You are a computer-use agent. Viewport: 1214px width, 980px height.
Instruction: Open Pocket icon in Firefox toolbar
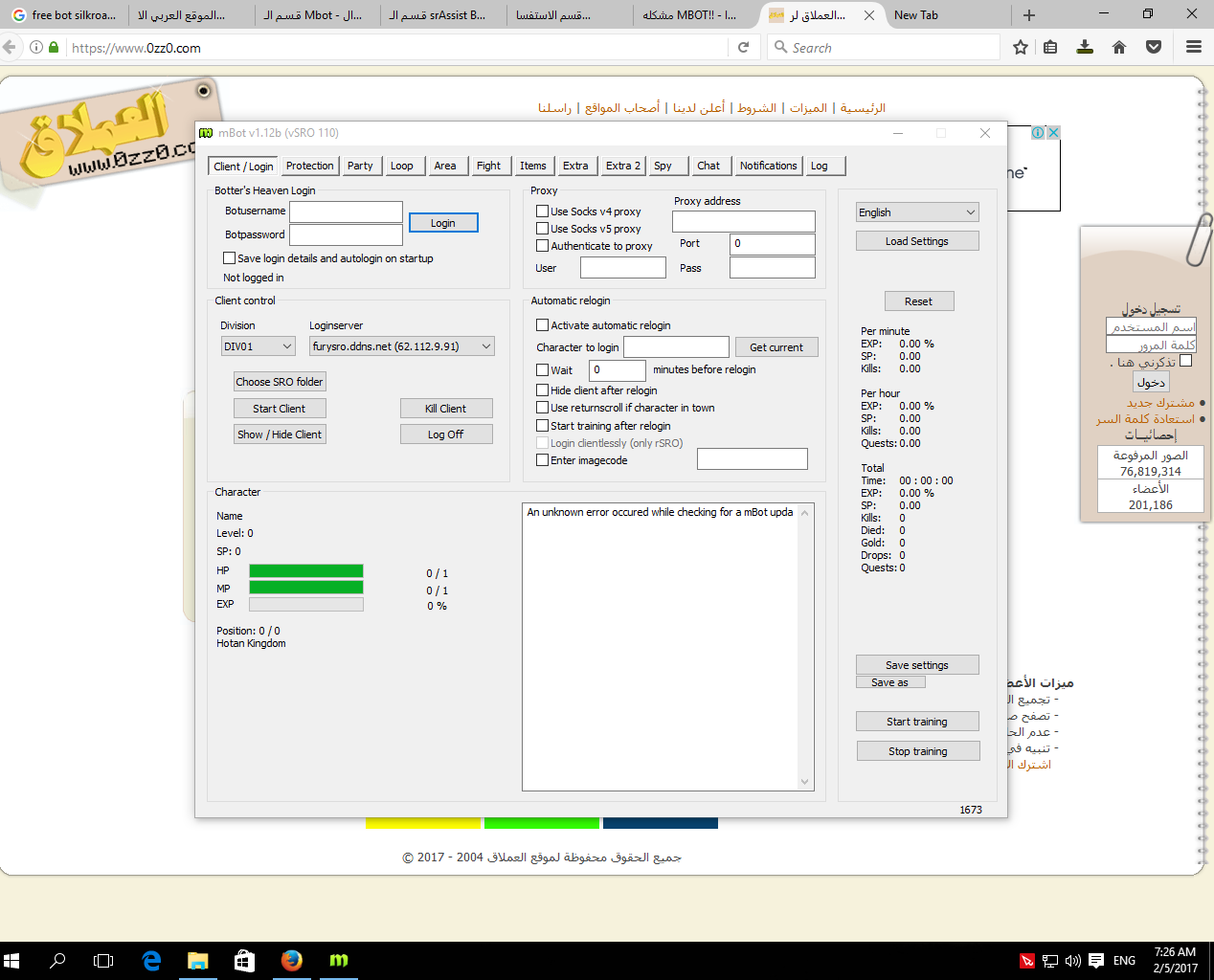[1154, 47]
